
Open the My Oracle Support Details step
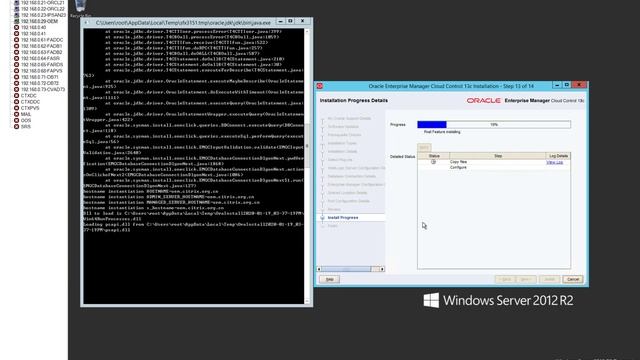click(349, 118)
